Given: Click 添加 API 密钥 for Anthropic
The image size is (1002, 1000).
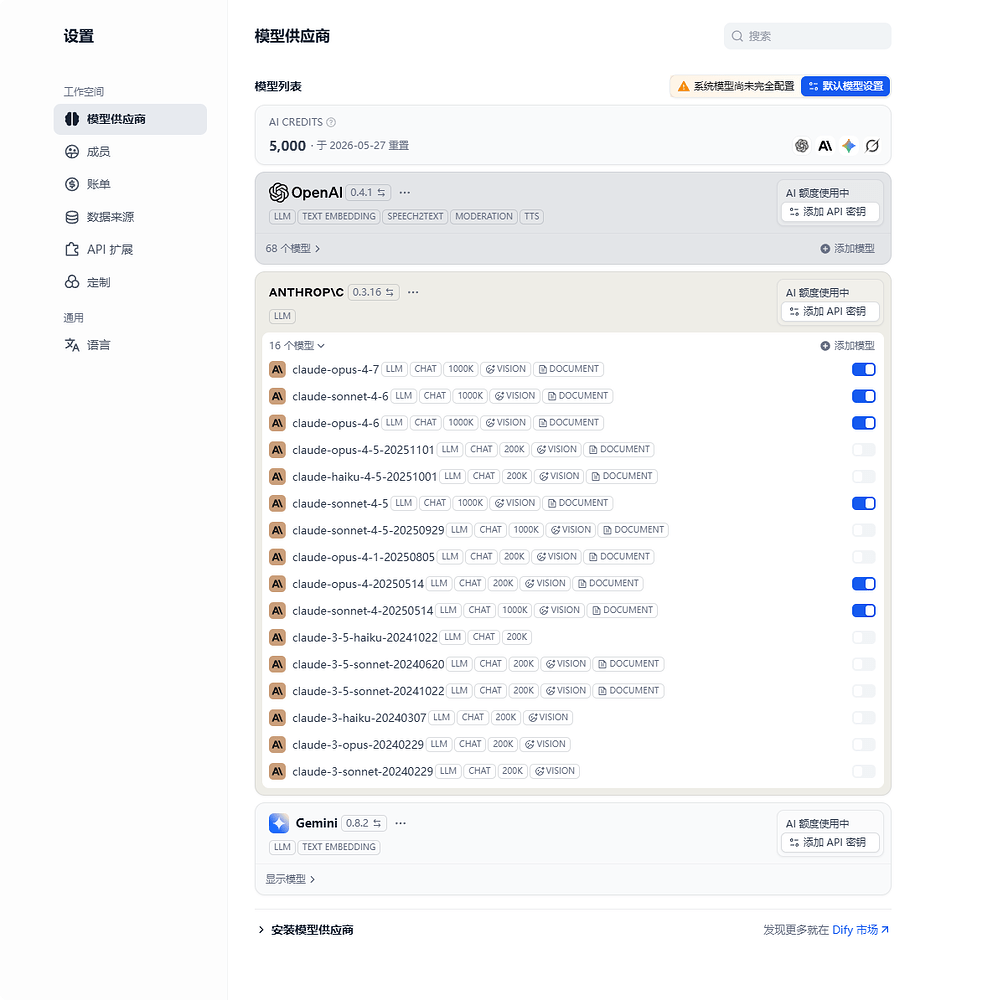Looking at the screenshot, I should (829, 311).
